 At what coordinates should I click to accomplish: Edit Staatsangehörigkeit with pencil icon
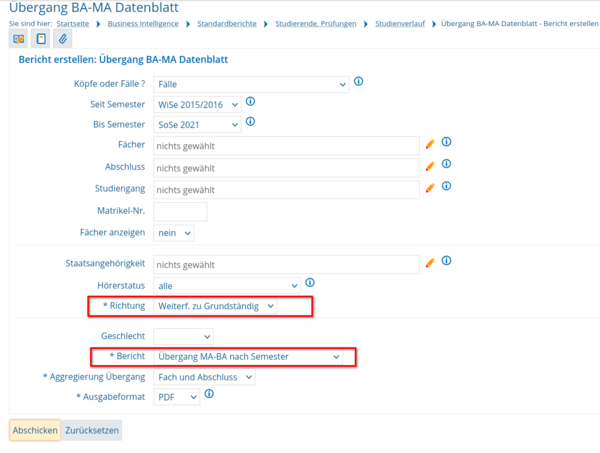point(430,263)
